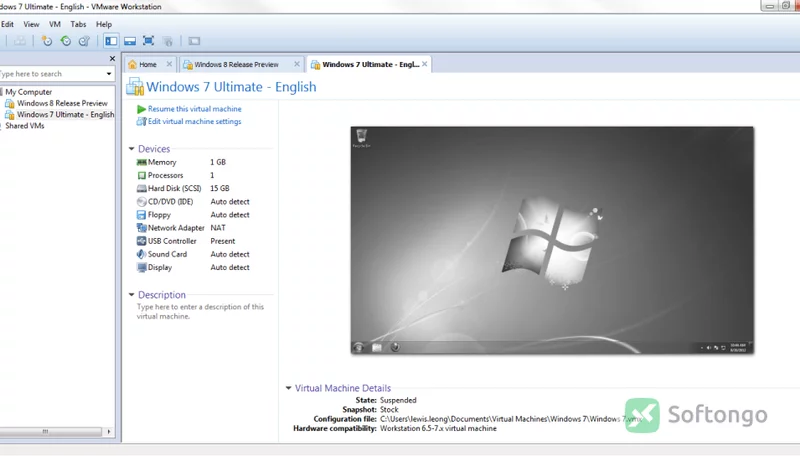
Task: Click the USB Controller icon
Action: click(x=141, y=241)
